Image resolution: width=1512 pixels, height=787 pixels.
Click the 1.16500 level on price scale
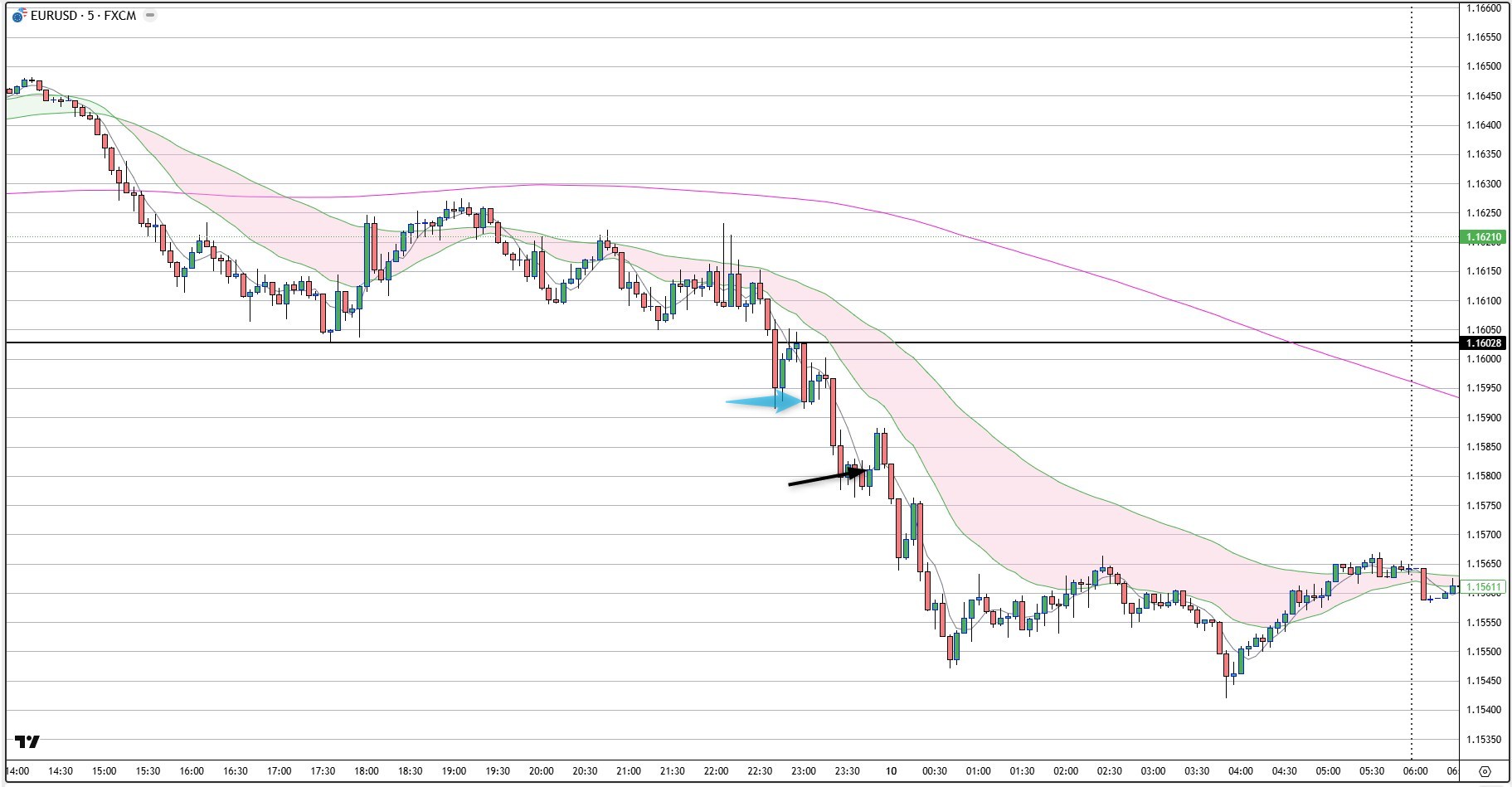[x=1484, y=66]
